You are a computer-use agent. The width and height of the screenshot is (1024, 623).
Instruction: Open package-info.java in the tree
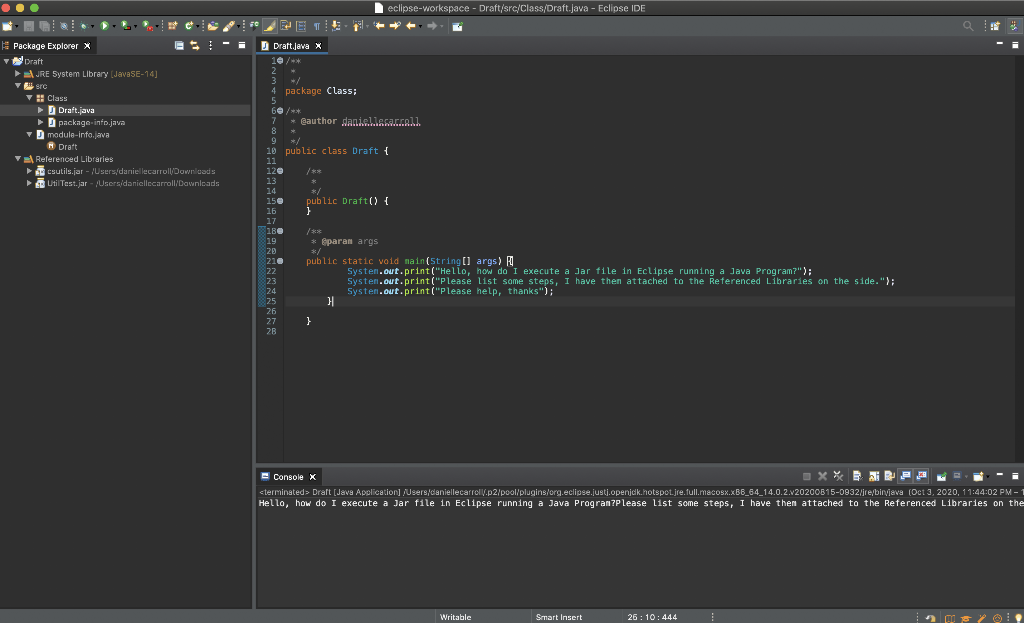point(91,122)
